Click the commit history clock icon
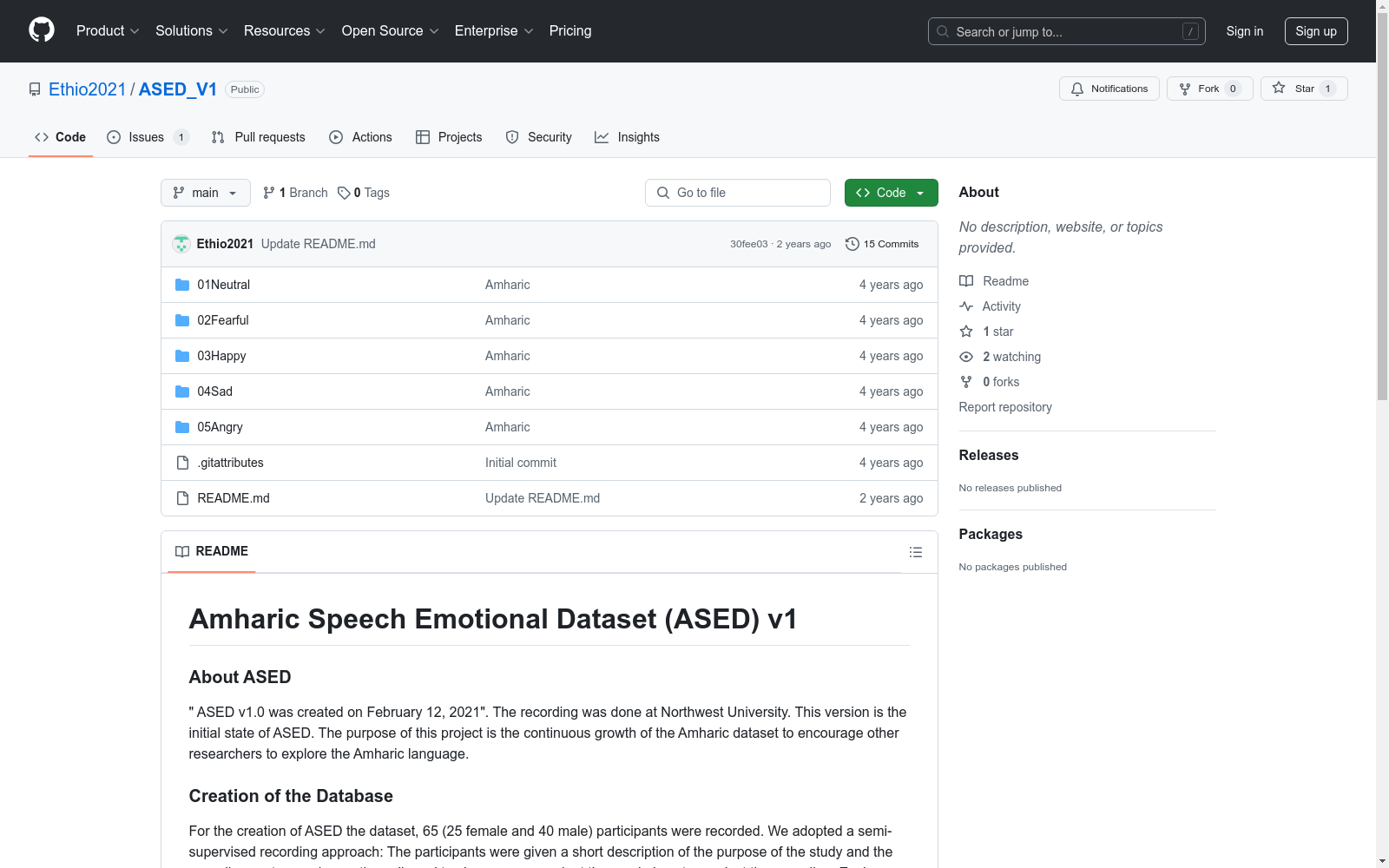This screenshot has height=868, width=1389. point(852,244)
